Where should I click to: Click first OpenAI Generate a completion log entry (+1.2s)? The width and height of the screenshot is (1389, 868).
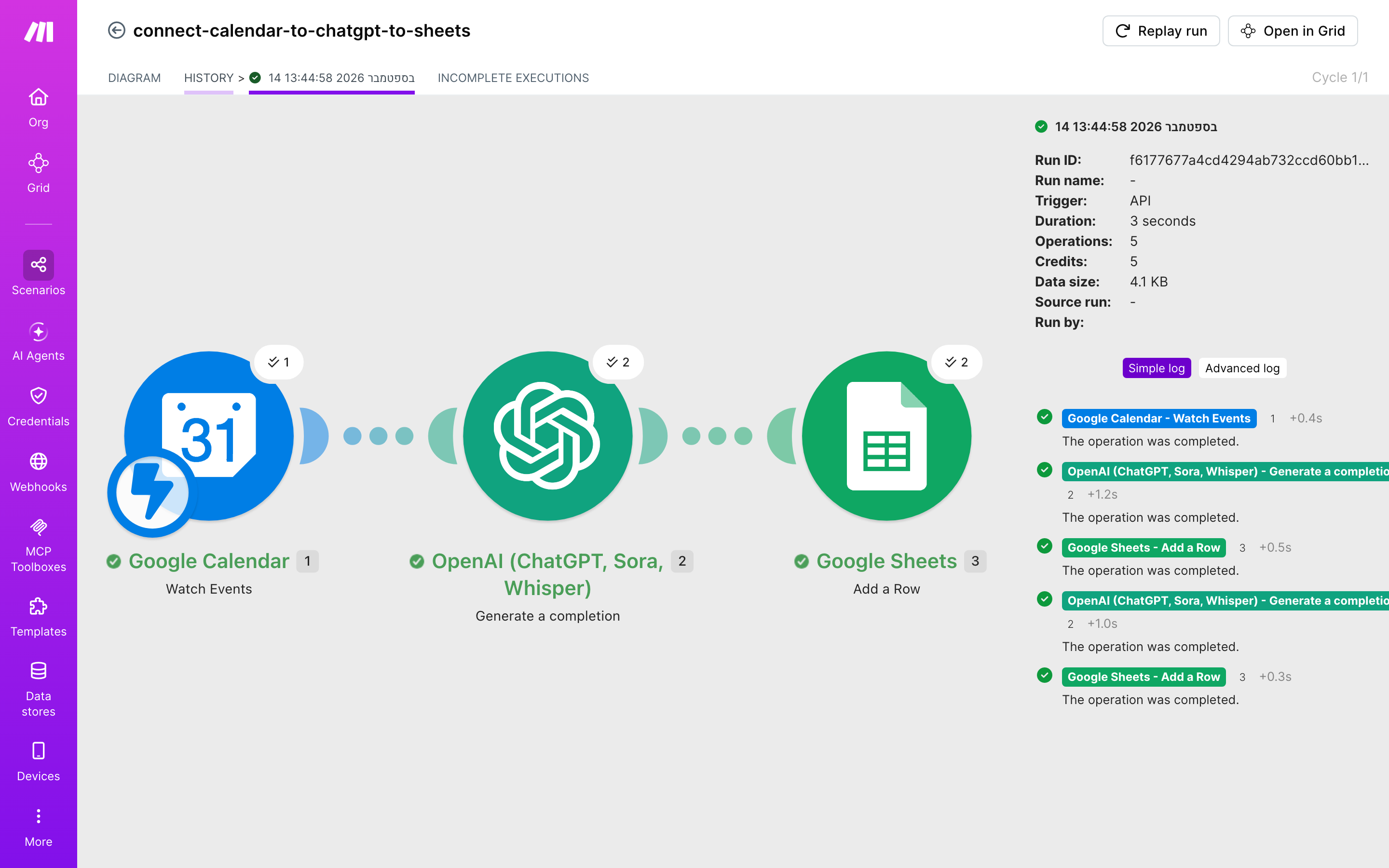pos(1225,471)
